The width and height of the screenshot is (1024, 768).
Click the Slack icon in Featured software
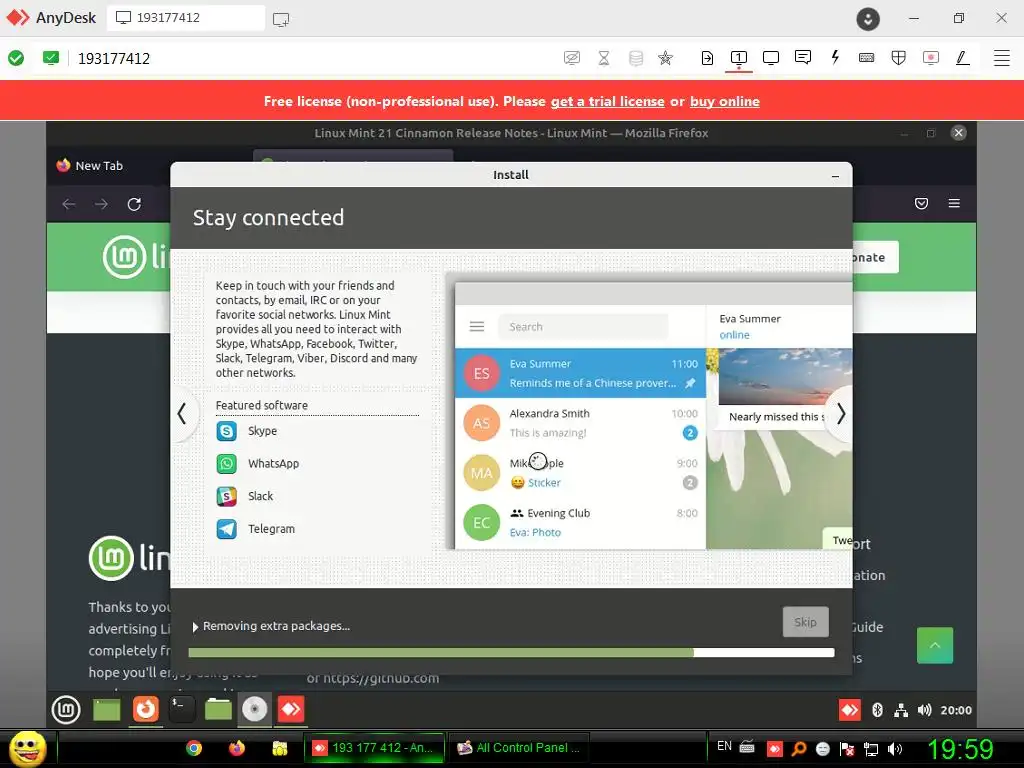tap(227, 496)
